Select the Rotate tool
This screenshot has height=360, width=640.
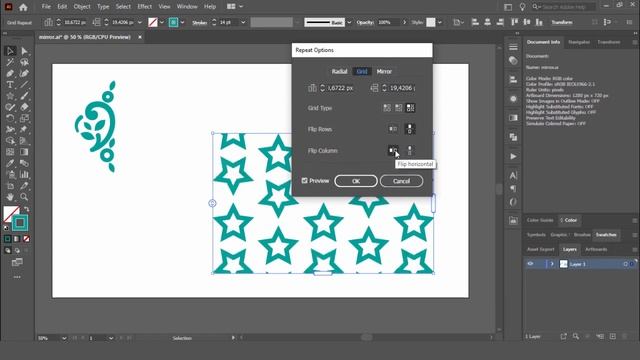(x=10, y=118)
